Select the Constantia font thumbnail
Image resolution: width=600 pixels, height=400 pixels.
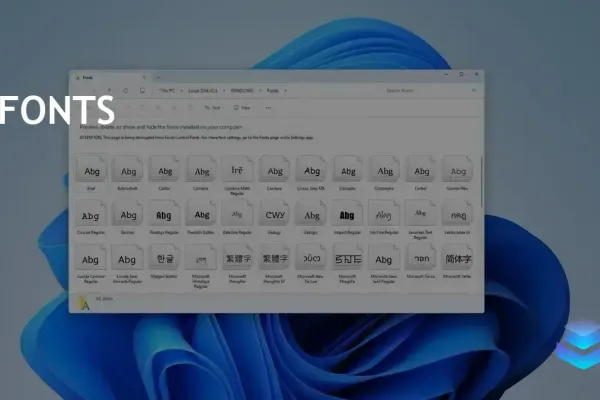point(384,169)
